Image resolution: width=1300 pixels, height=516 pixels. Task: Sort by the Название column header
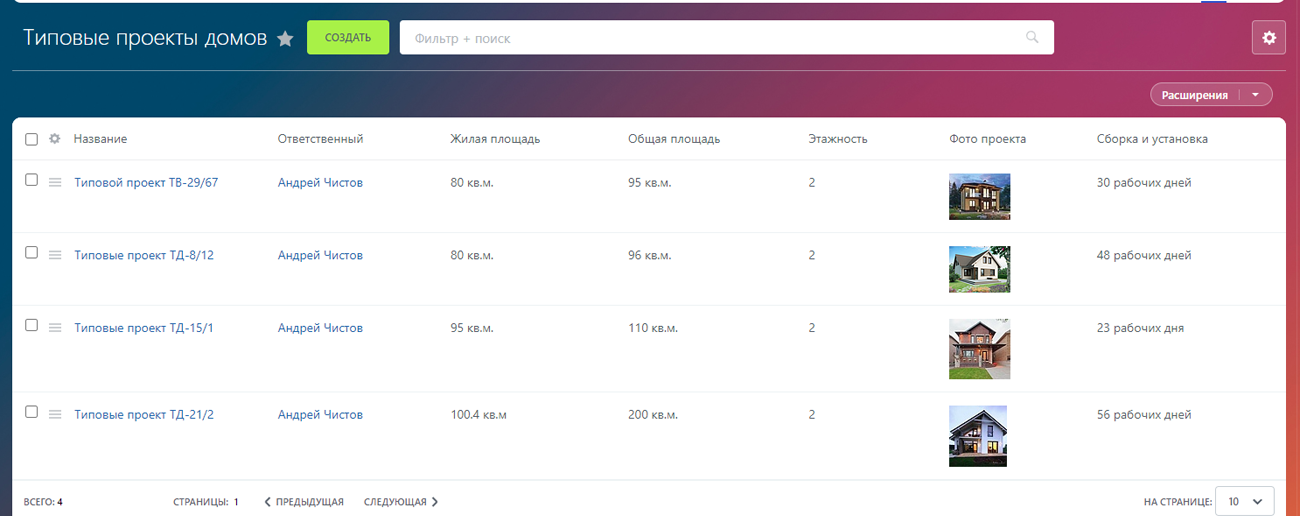[x=100, y=139]
